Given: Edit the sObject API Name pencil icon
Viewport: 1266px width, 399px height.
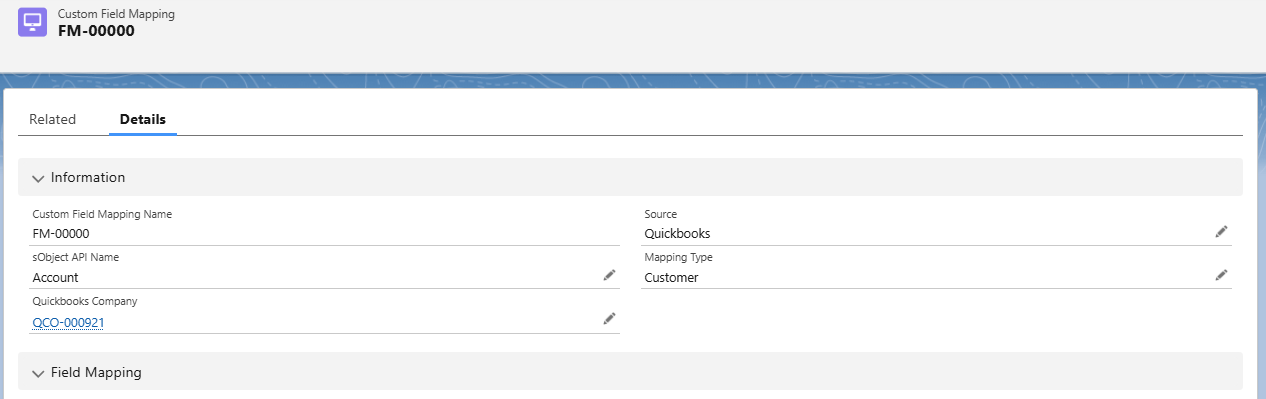Looking at the screenshot, I should tap(609, 275).
